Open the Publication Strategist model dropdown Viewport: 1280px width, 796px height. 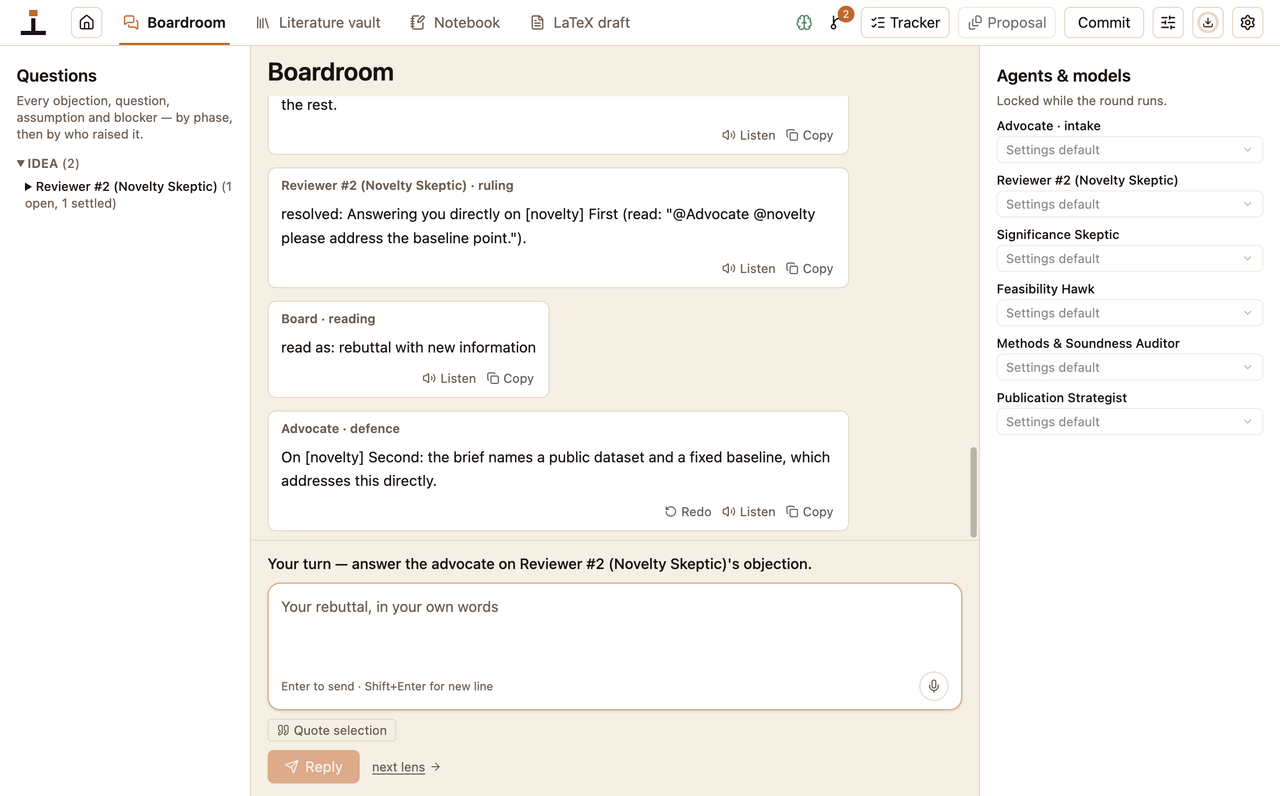1130,422
